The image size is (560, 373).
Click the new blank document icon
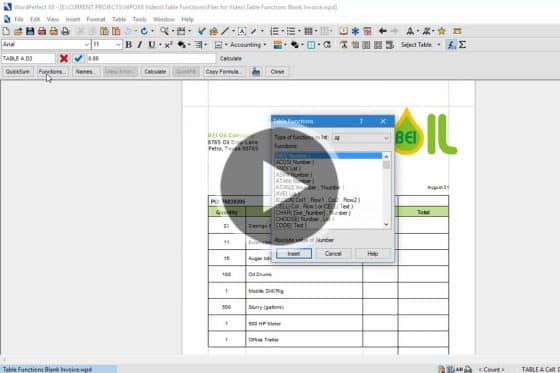[6, 31]
